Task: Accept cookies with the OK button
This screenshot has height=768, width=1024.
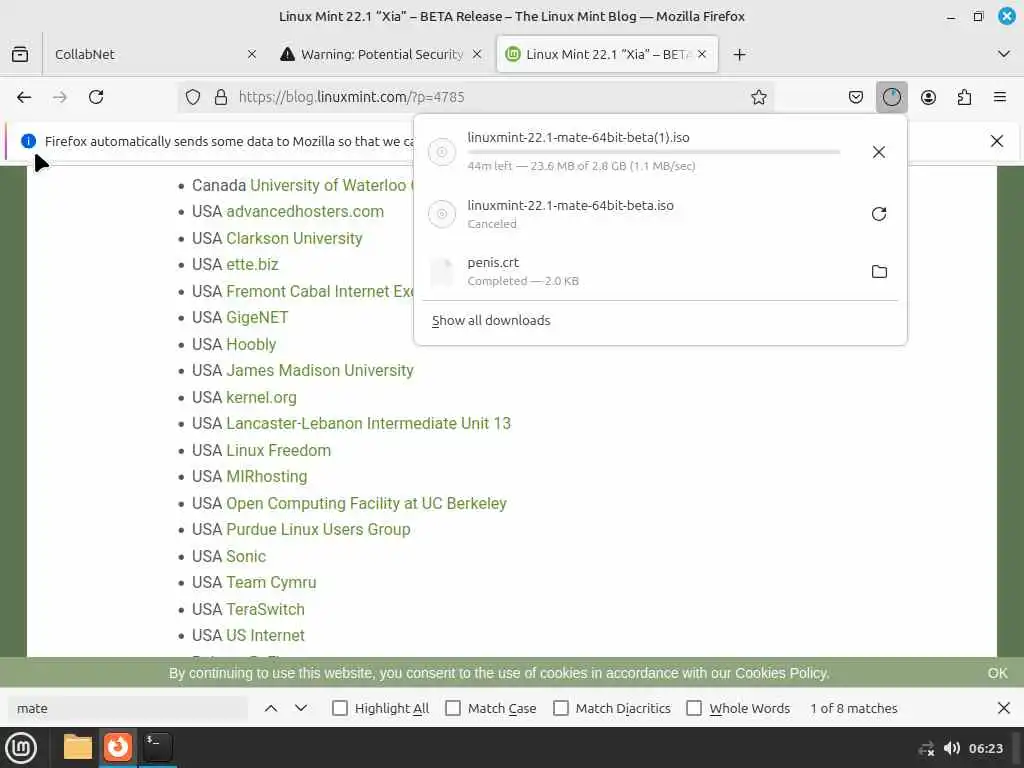Action: [x=997, y=673]
